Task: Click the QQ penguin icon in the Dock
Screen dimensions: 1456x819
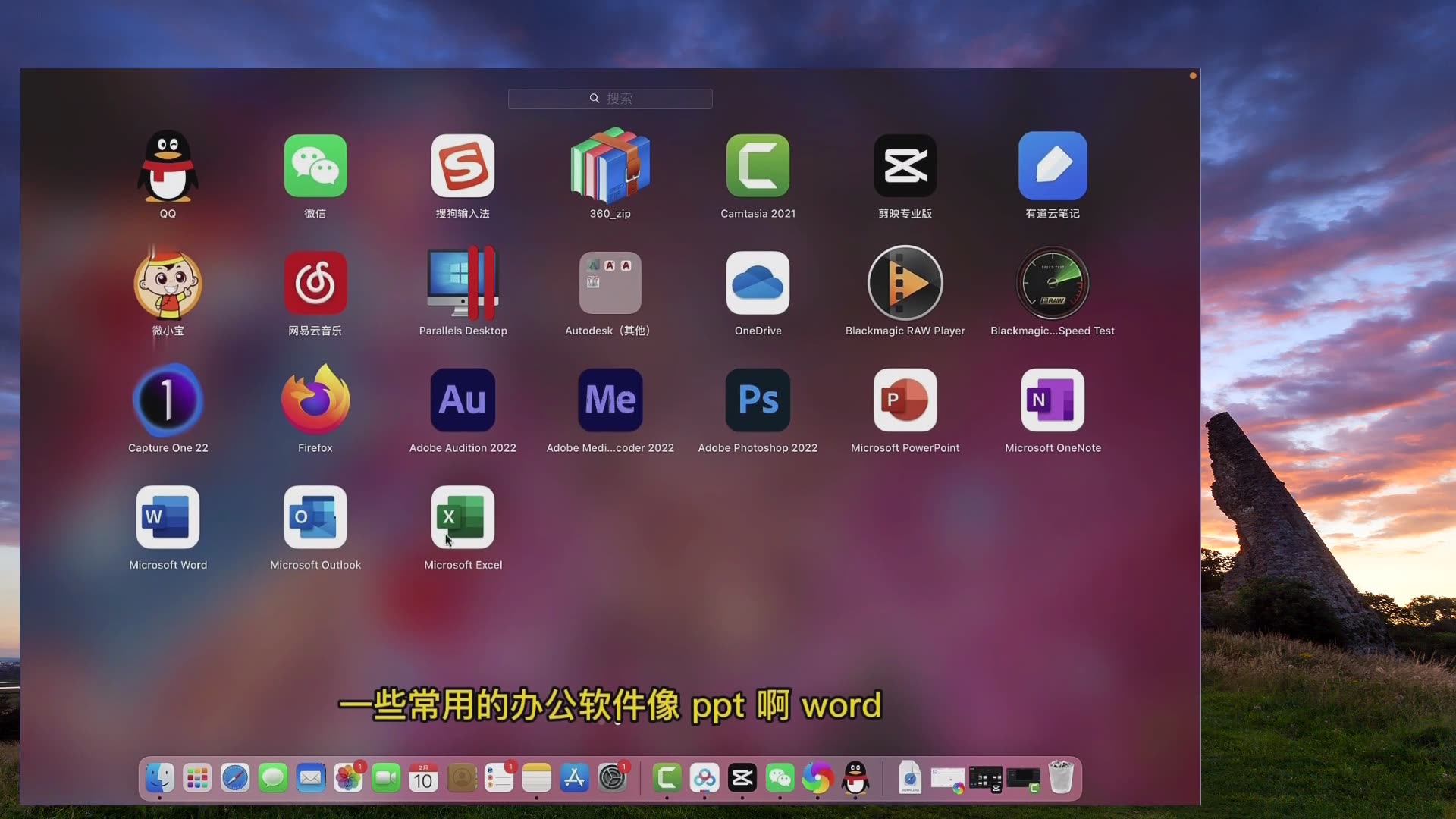Action: point(855,778)
